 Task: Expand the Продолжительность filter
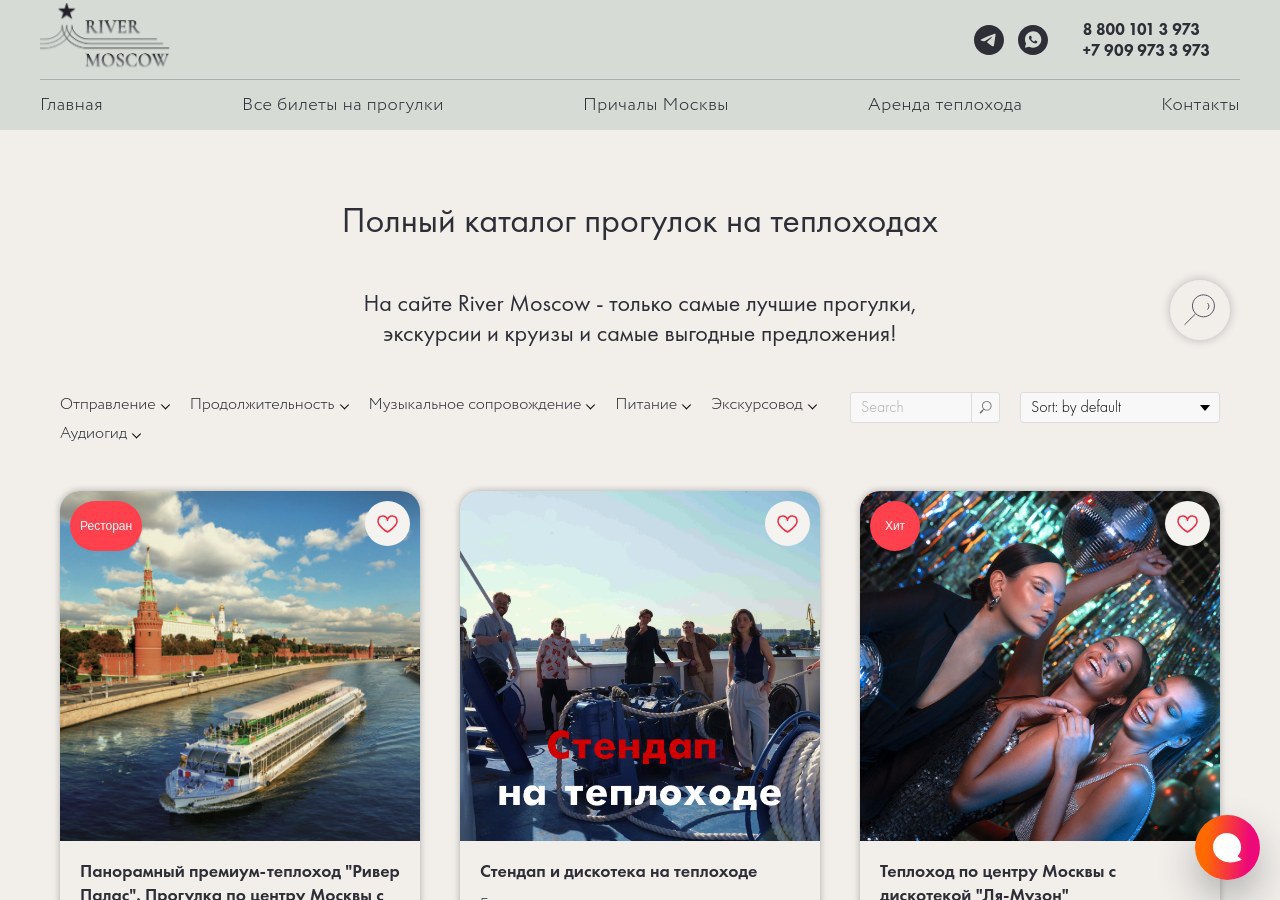(269, 405)
